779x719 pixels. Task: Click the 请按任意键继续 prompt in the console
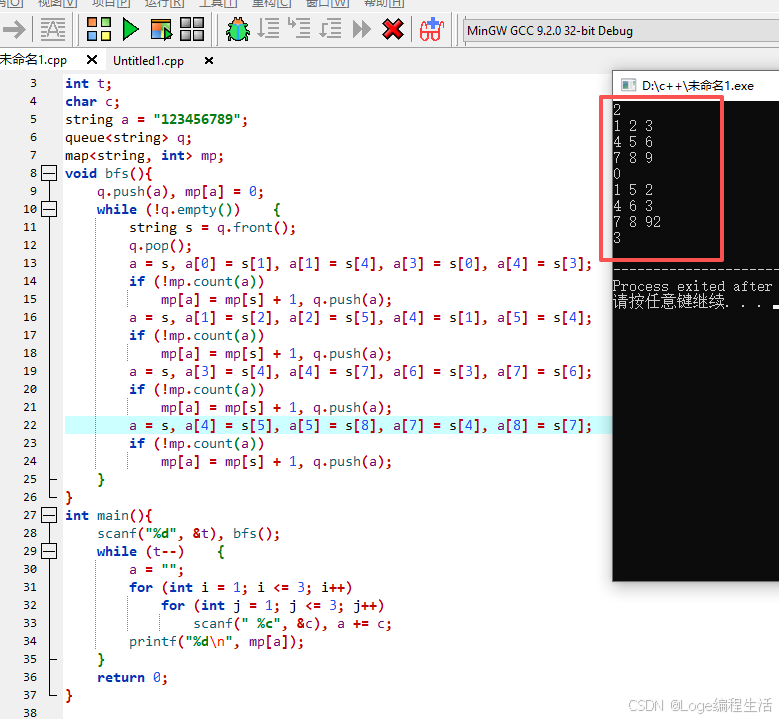(x=671, y=301)
